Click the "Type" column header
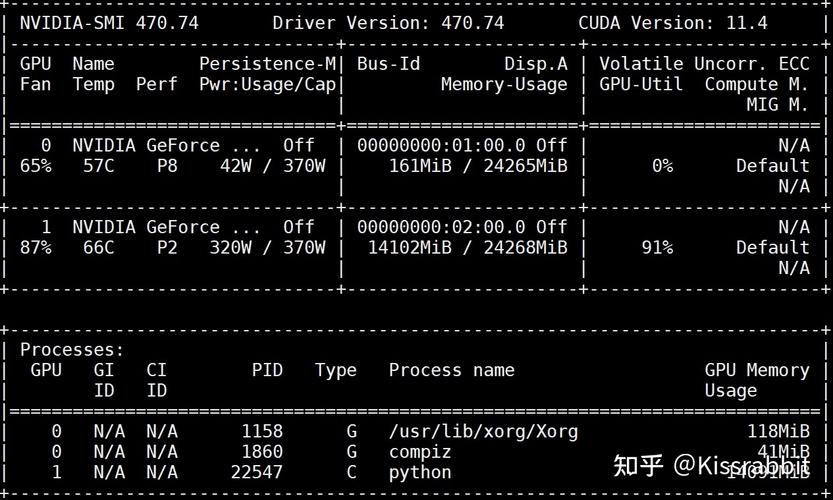 click(335, 371)
